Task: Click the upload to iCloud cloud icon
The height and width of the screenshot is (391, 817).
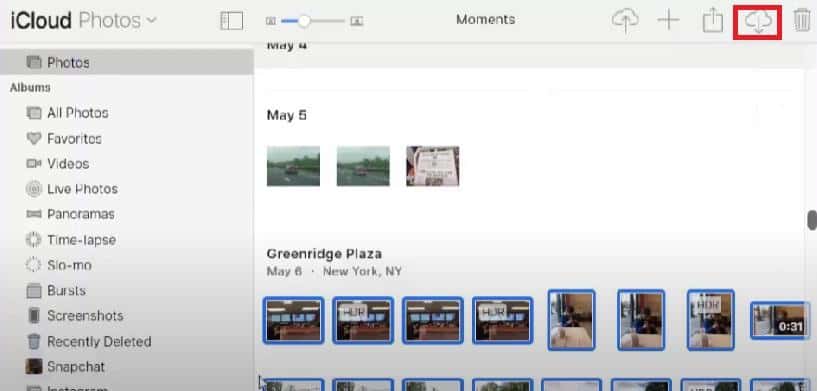Action: pos(625,21)
